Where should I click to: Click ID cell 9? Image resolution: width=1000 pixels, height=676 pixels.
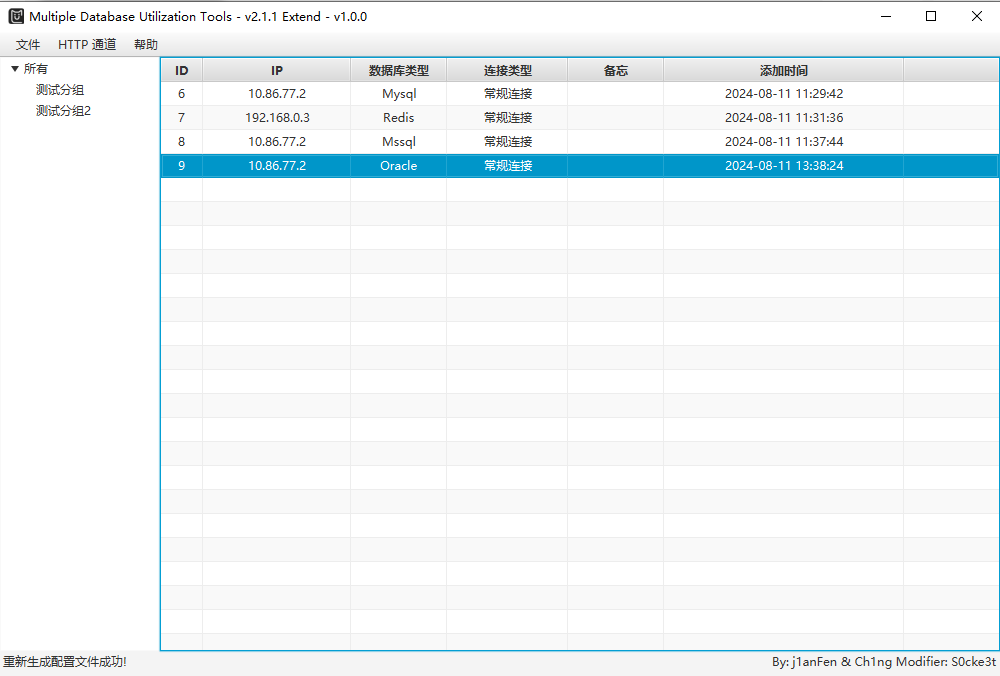tap(182, 166)
